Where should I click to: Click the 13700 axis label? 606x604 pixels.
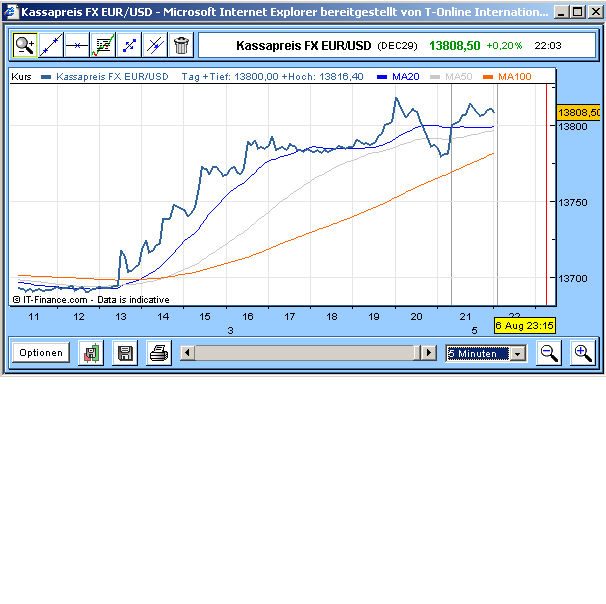(x=573, y=278)
